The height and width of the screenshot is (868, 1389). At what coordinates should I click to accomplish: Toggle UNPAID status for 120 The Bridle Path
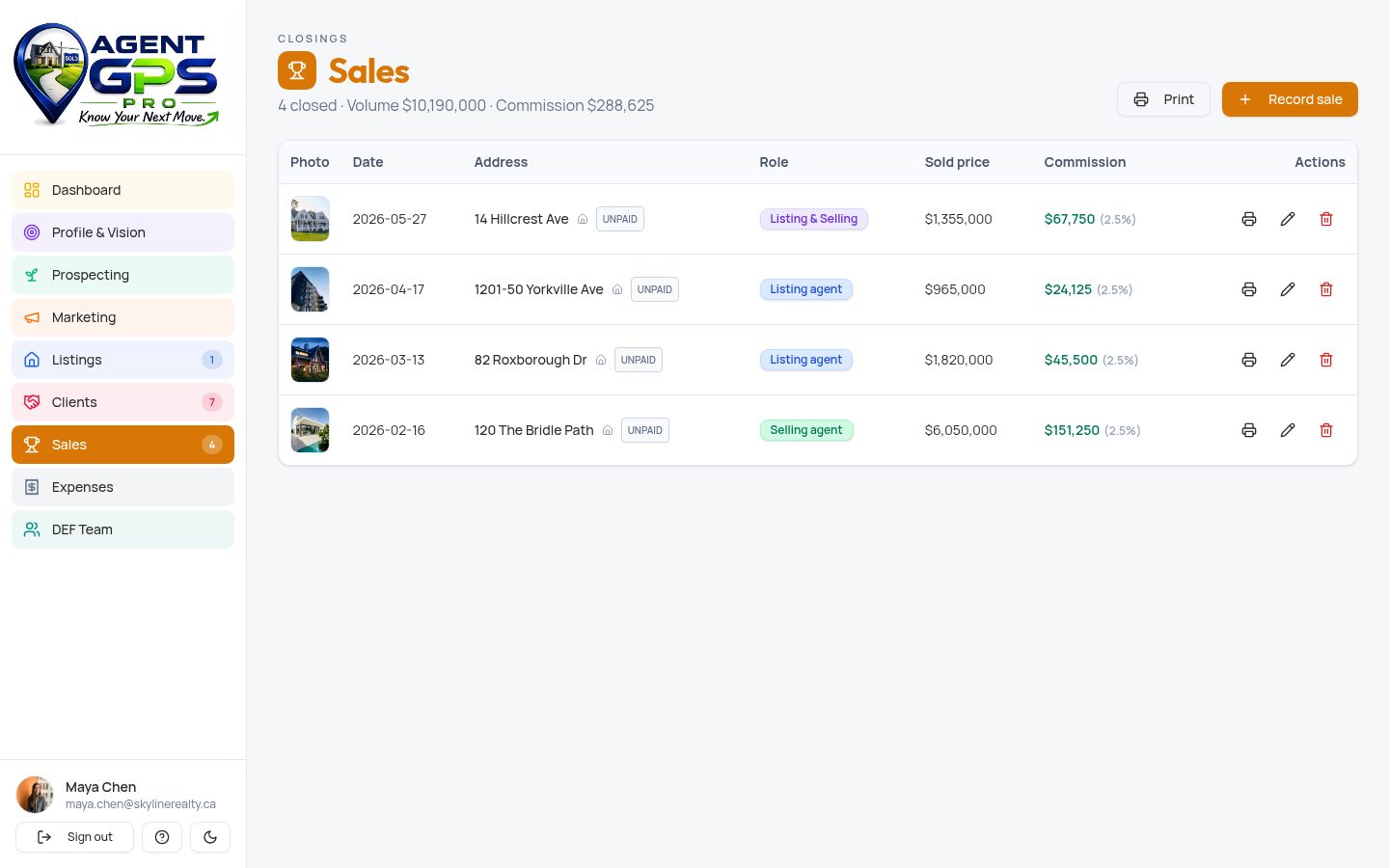tap(645, 430)
